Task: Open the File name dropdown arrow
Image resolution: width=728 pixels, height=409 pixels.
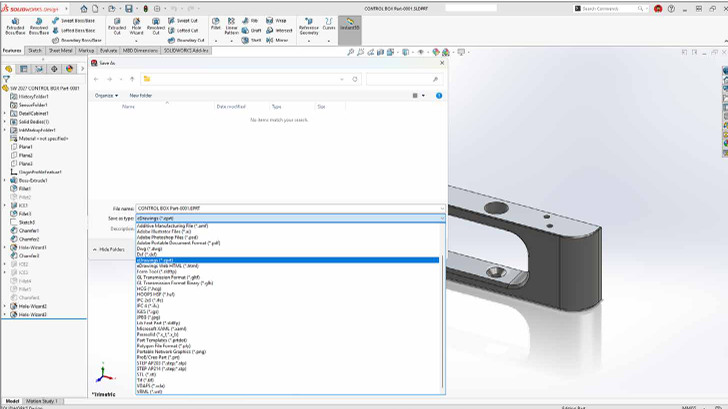Action: [442, 208]
